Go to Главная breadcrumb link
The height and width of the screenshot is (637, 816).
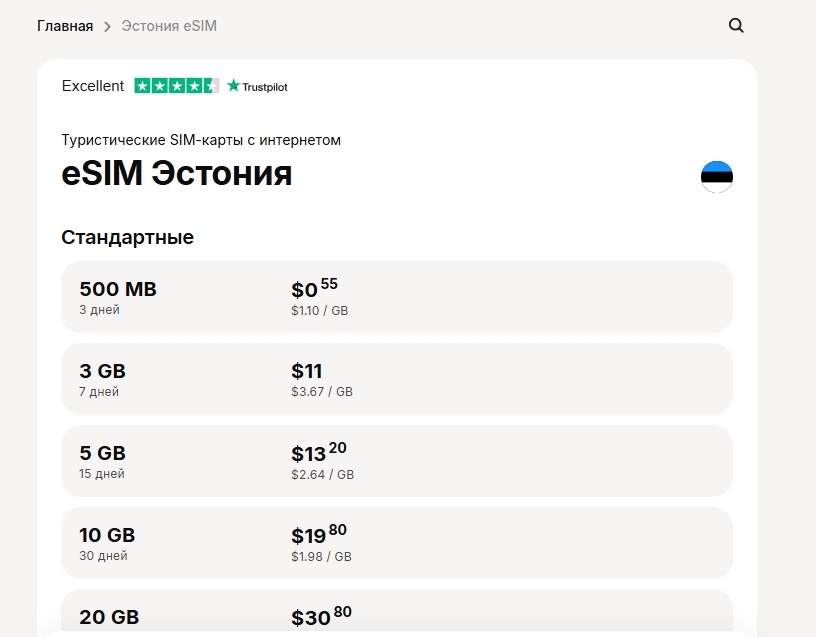point(65,26)
